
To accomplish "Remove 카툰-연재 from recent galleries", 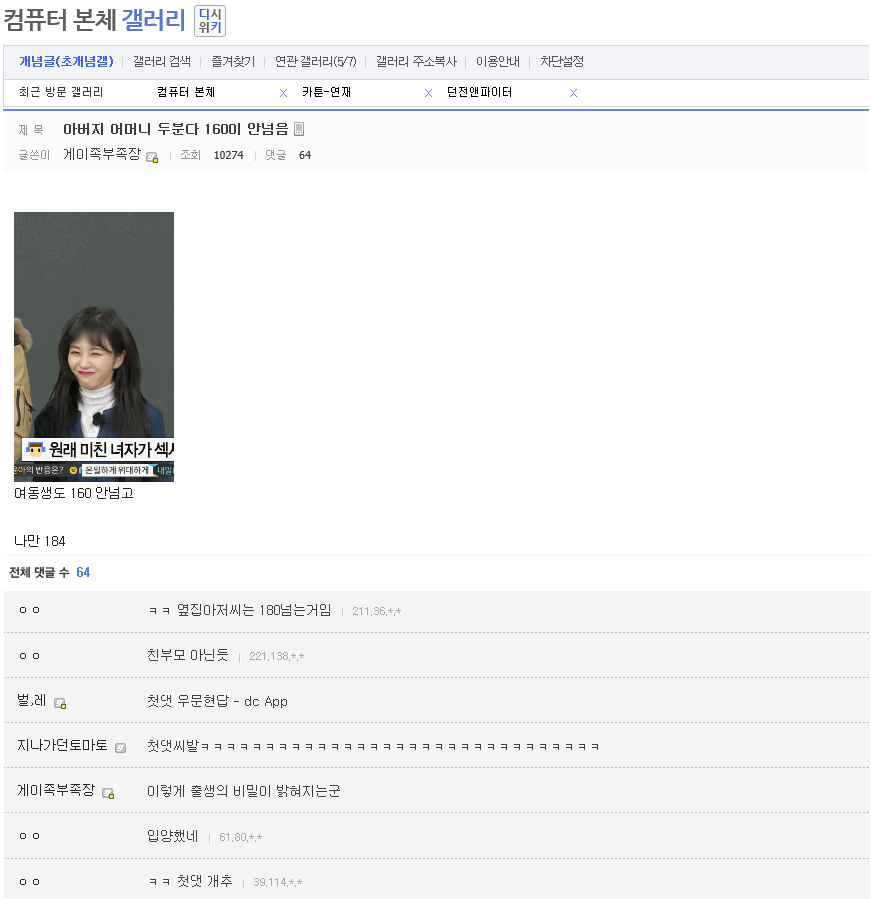I will point(428,93).
